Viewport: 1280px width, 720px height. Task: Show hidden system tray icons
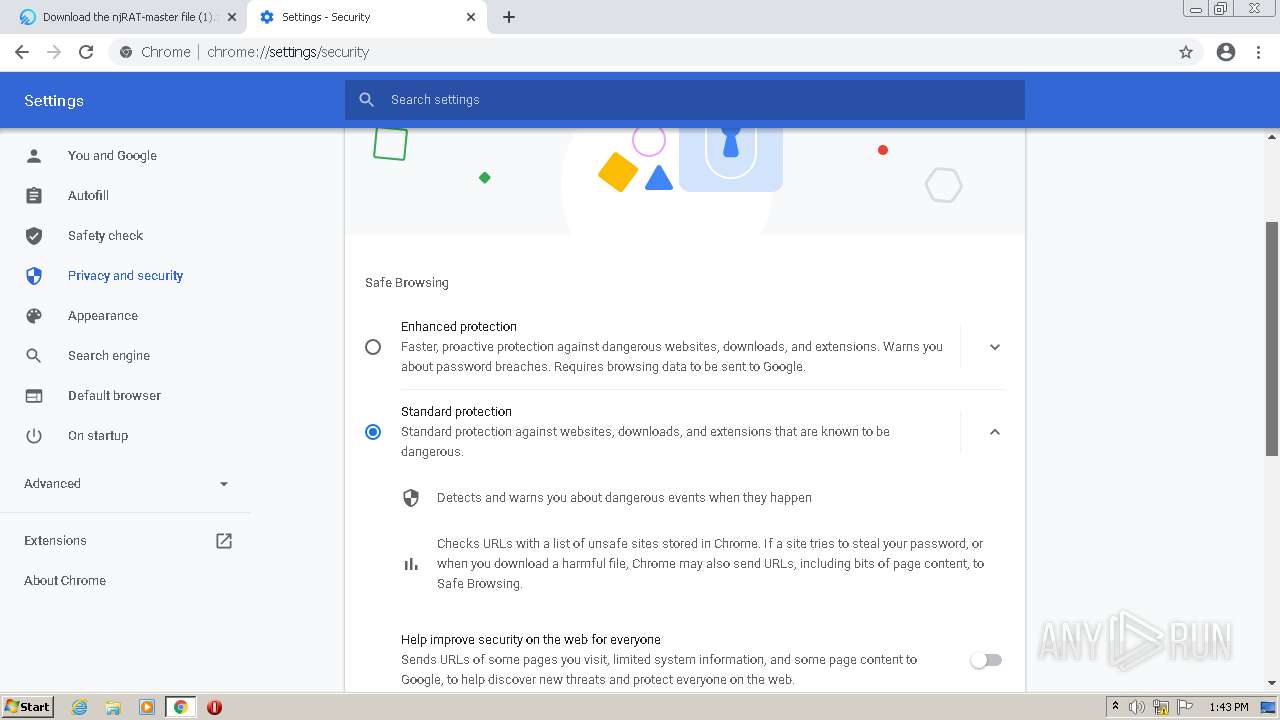(1116, 707)
